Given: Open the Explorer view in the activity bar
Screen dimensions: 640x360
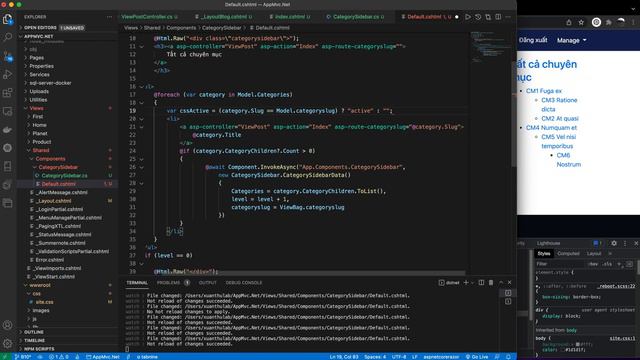Looking at the screenshot, I should 7,19.
